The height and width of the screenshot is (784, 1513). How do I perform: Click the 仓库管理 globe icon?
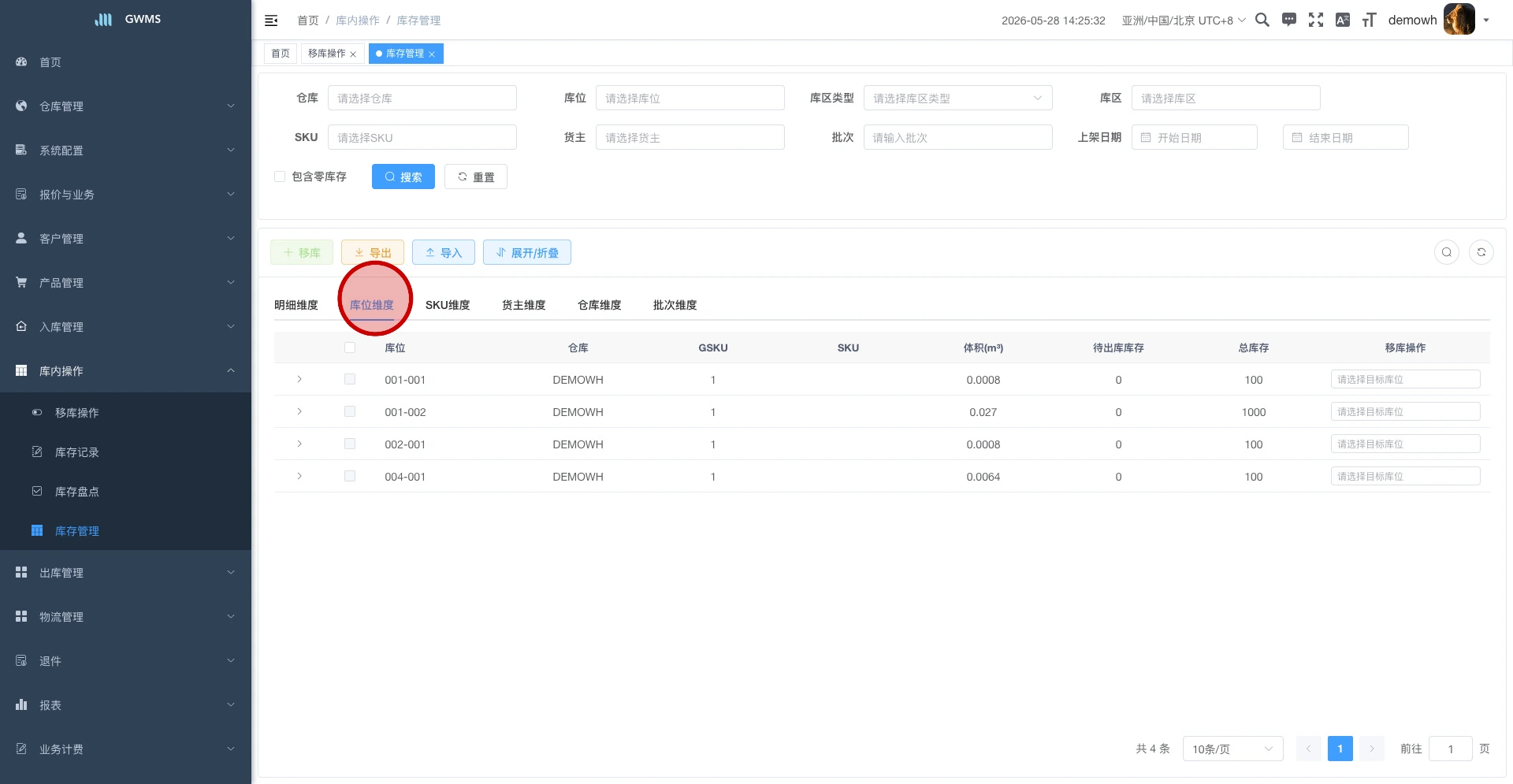coord(21,106)
